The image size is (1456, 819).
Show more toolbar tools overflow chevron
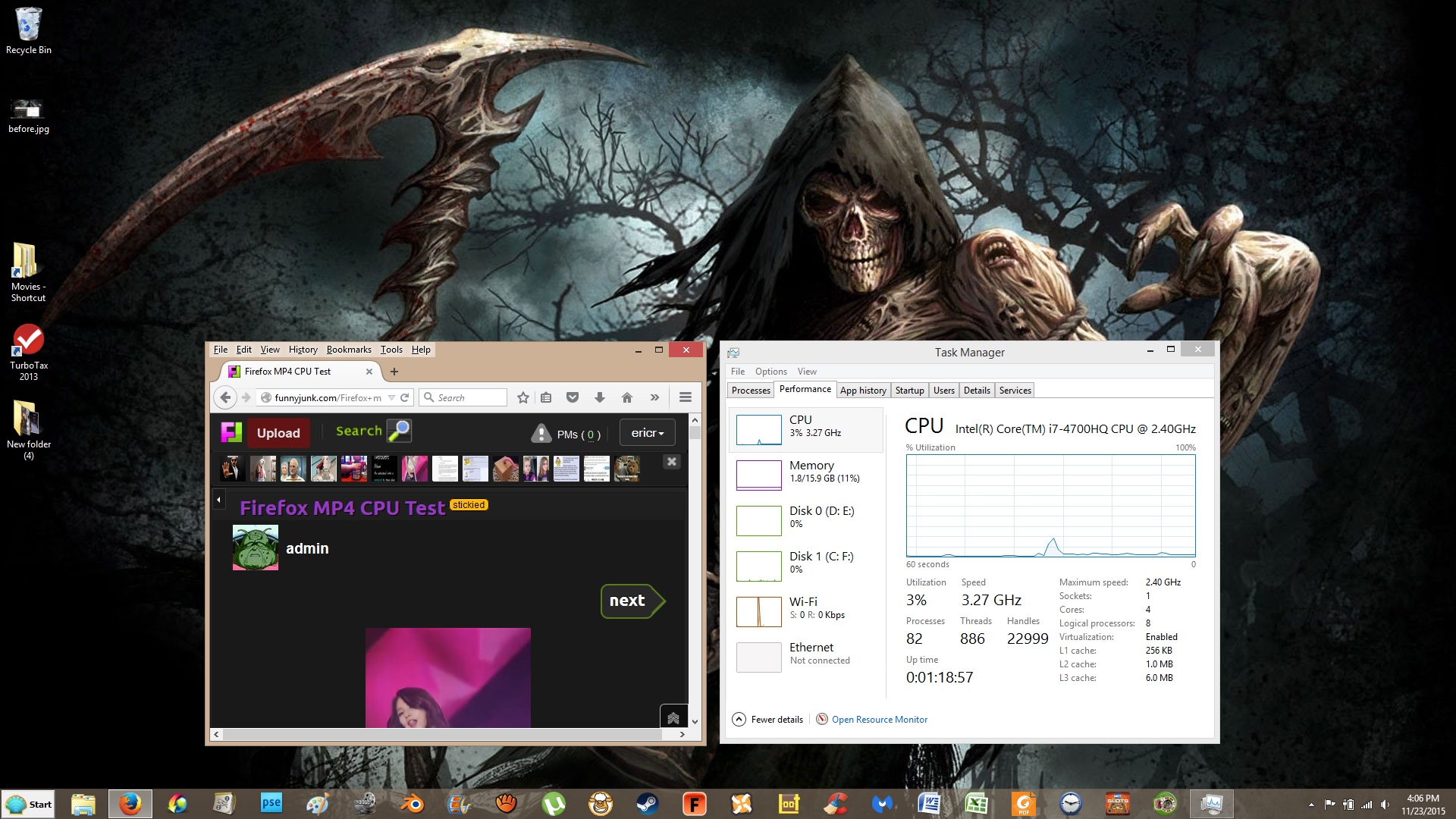pos(654,397)
